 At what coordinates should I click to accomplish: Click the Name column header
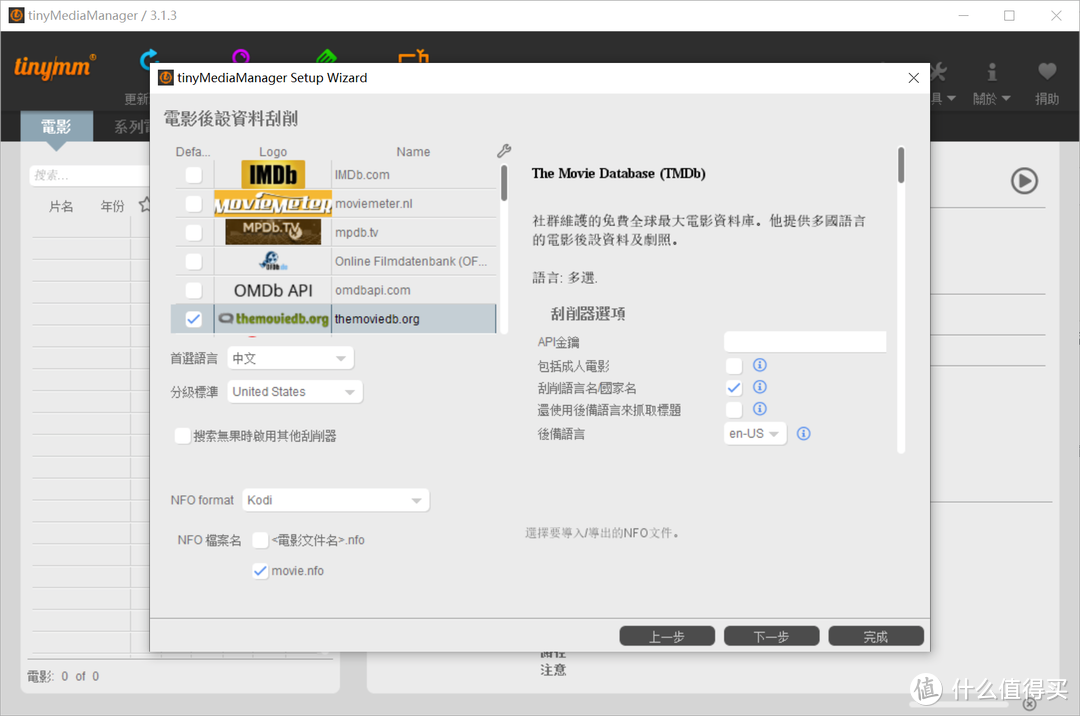point(413,151)
